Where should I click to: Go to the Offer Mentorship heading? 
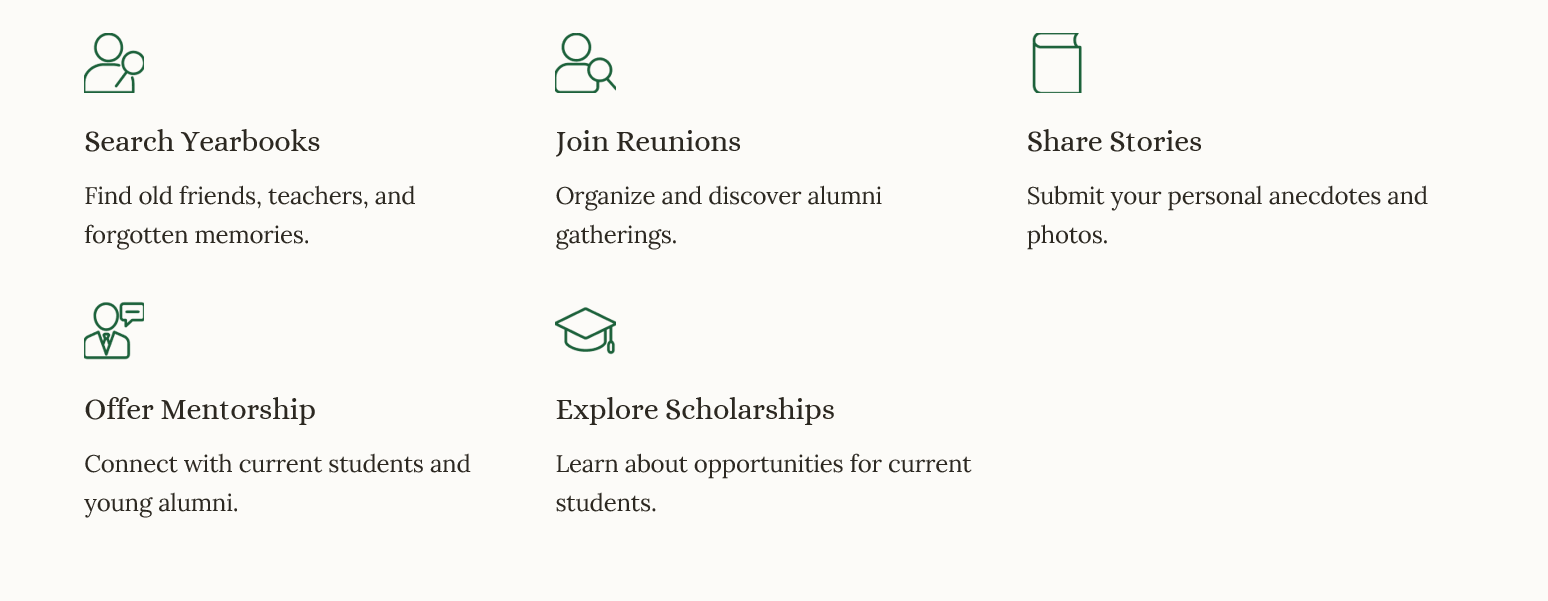200,410
